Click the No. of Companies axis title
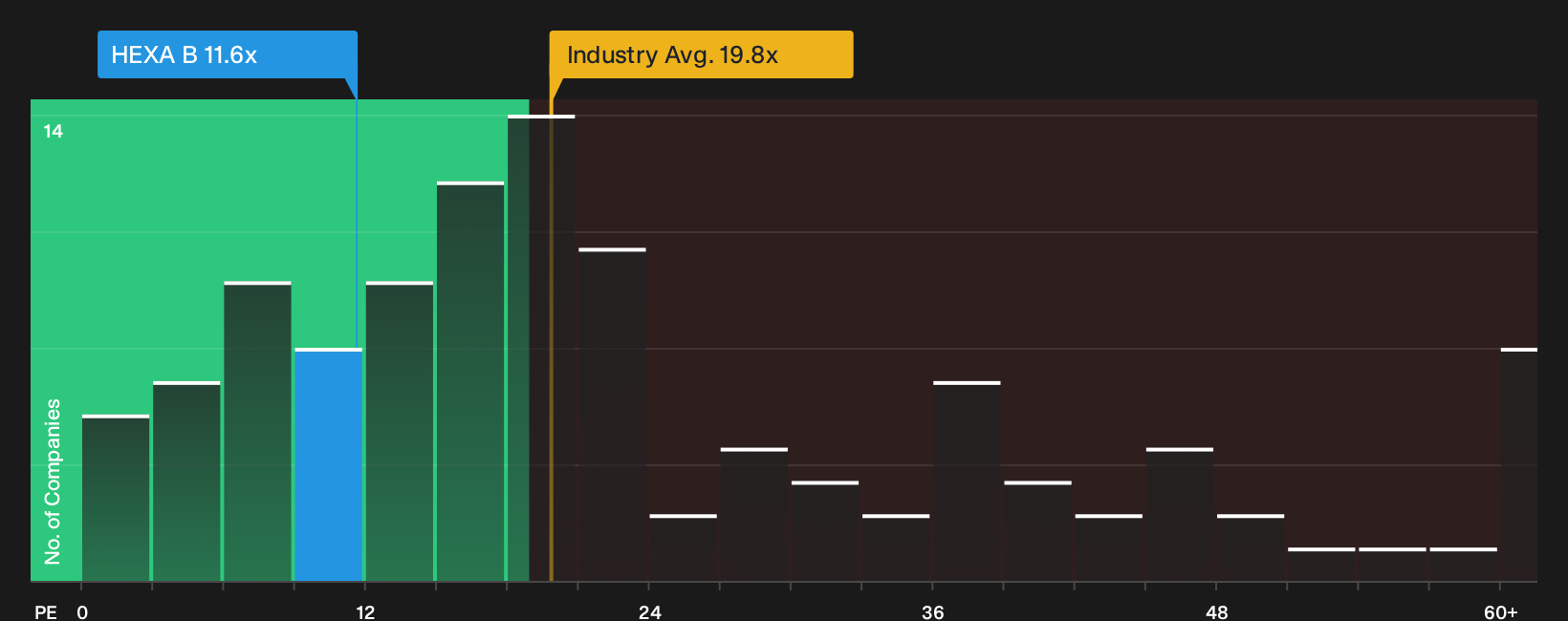 (53, 482)
